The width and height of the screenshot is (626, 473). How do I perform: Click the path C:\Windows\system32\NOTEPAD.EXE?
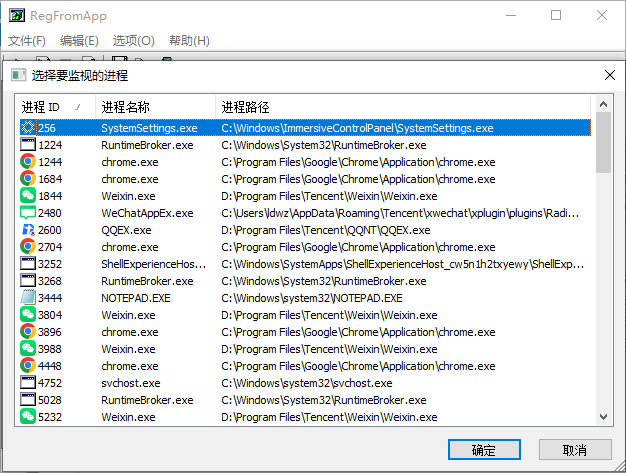[312, 298]
